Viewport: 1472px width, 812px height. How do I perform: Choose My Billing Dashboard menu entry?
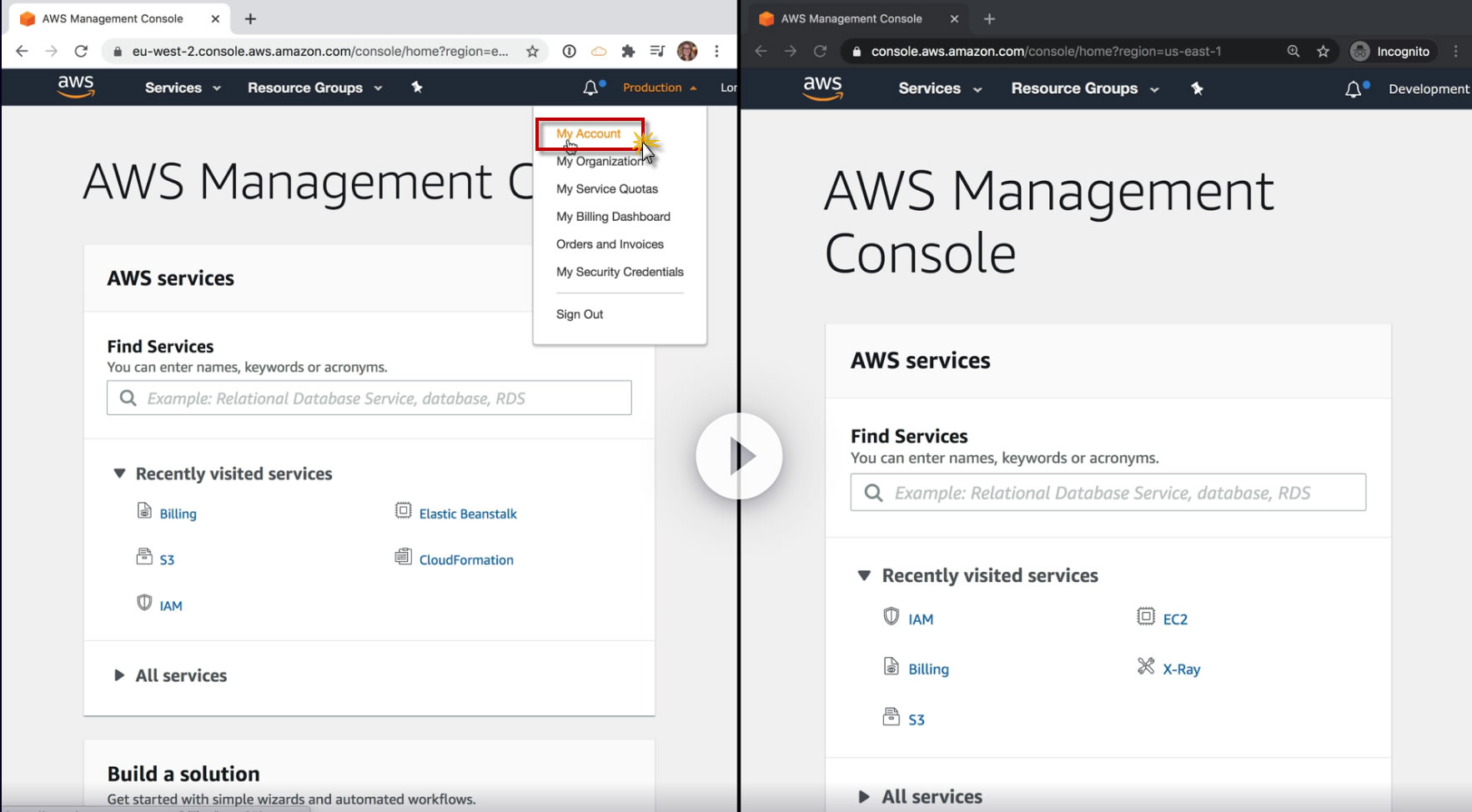613,217
